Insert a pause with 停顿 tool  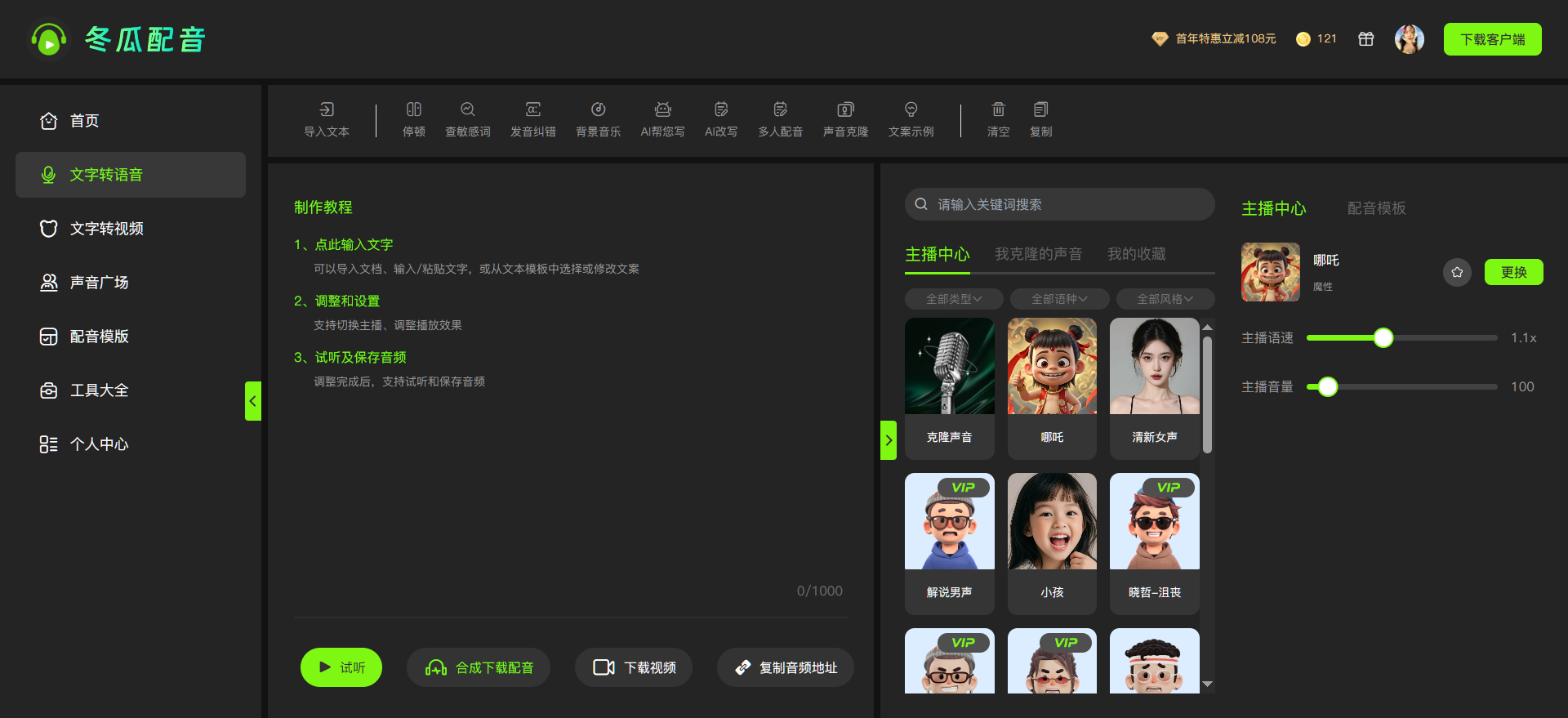(413, 110)
